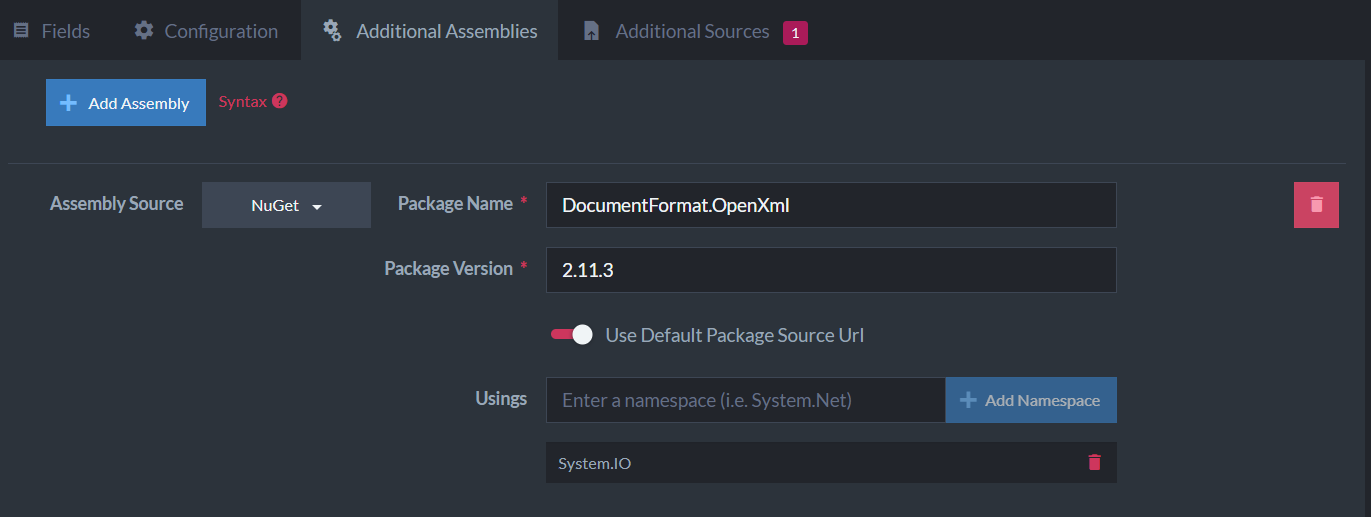The width and height of the screenshot is (1371, 517).
Task: Click the Package Name input field
Action: tap(831, 205)
